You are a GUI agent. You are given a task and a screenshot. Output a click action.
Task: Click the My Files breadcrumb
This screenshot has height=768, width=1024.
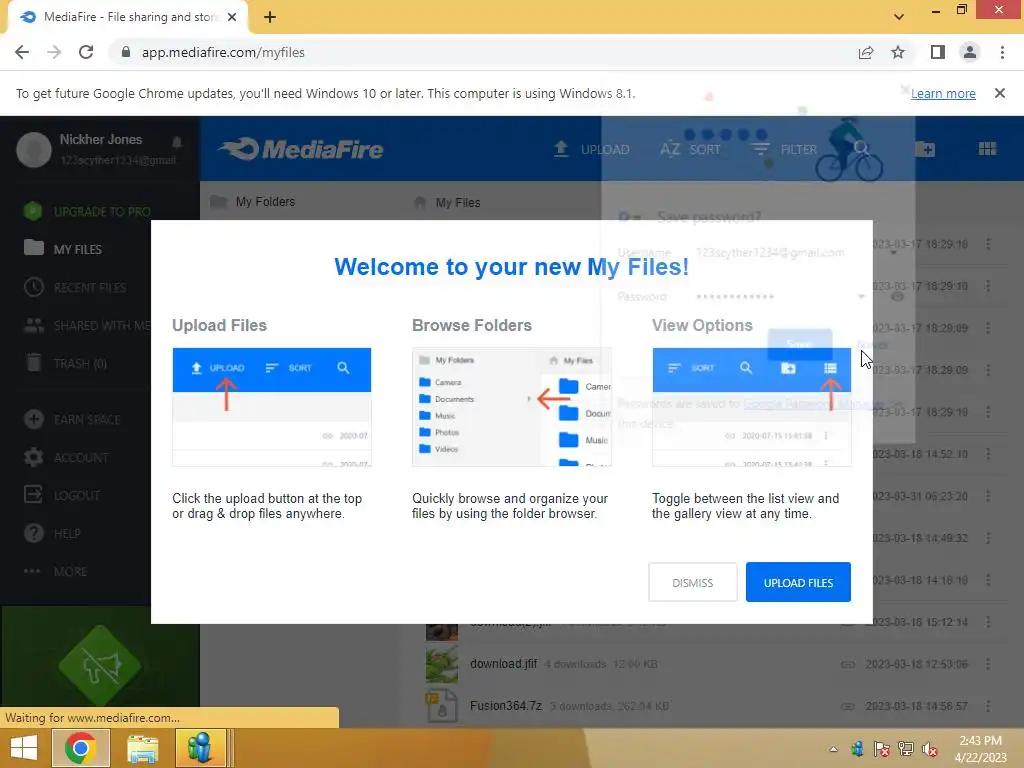[447, 202]
